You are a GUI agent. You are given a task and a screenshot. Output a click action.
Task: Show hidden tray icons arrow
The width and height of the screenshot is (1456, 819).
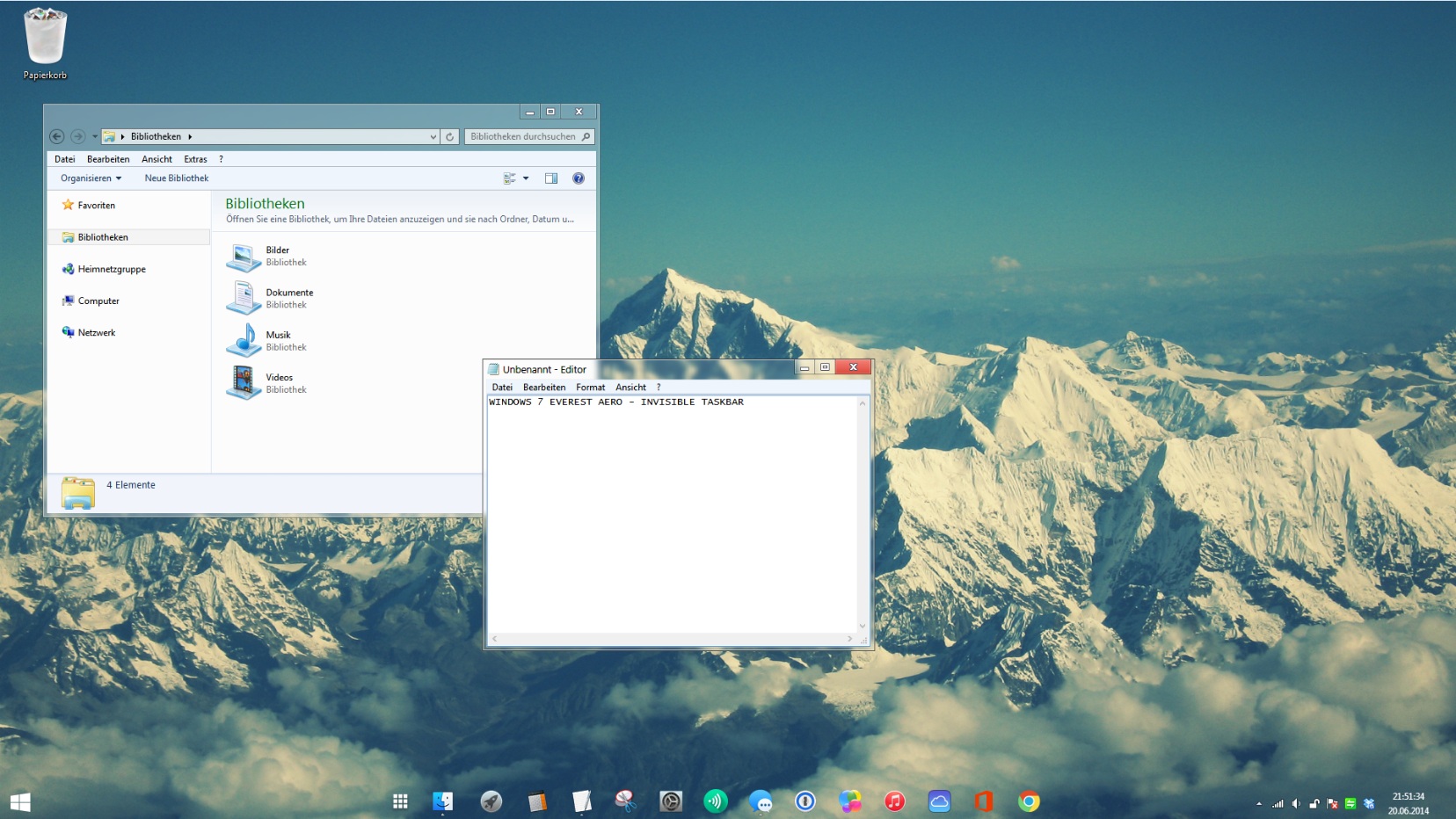point(1259,803)
